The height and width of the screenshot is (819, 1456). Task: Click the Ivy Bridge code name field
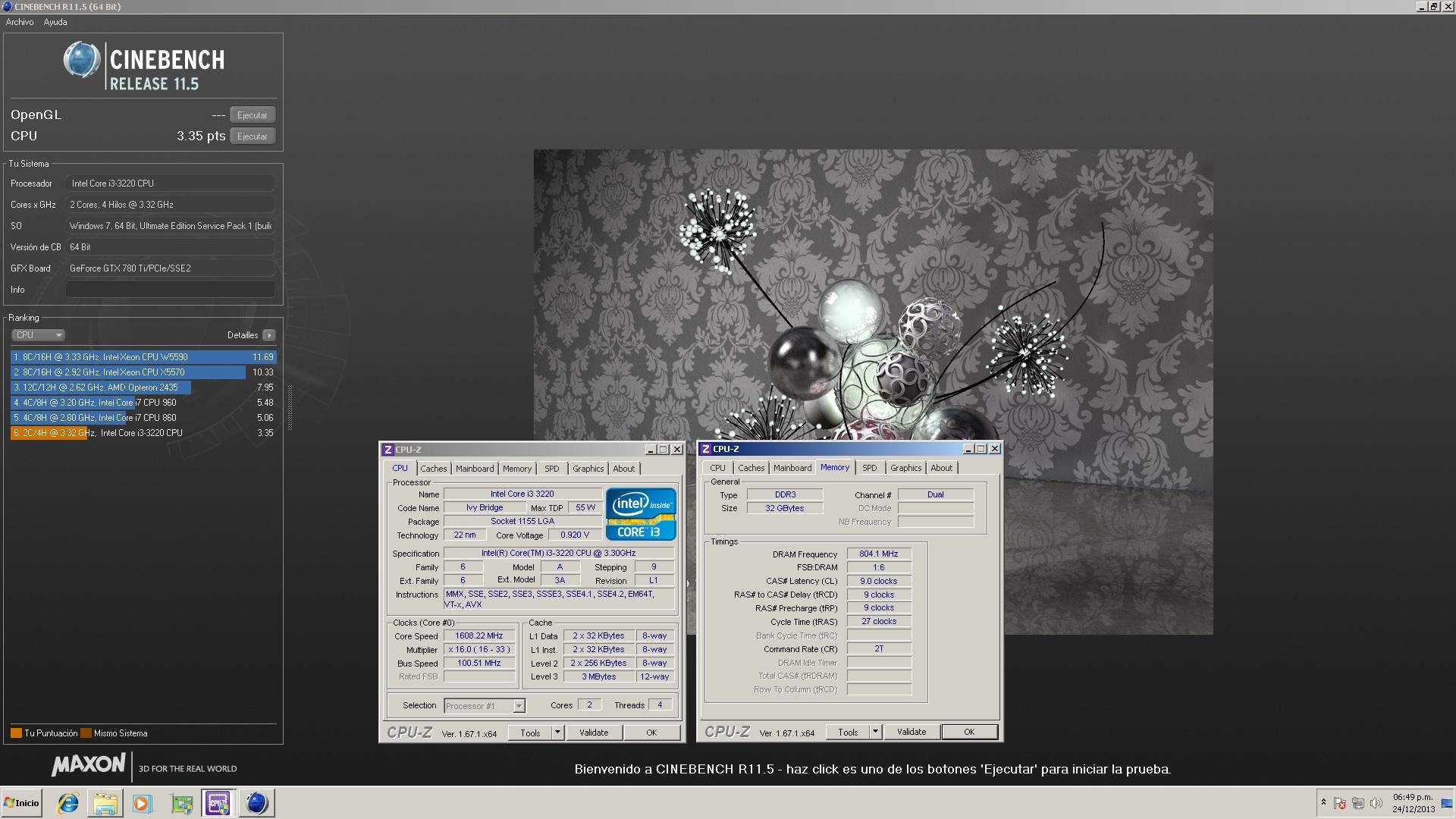pos(485,508)
